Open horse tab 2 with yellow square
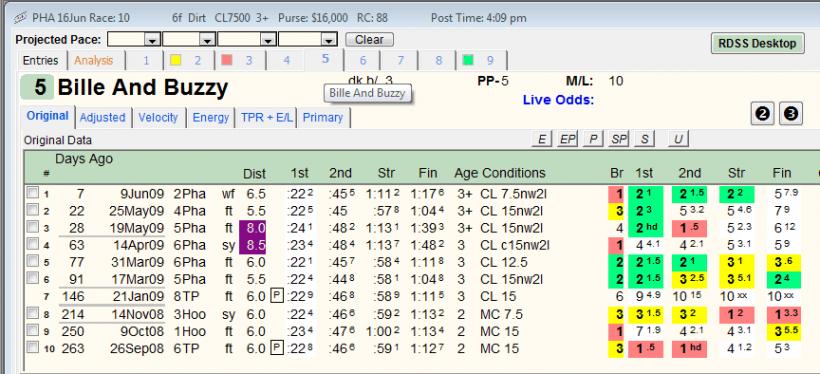This screenshot has width=820, height=374. (186, 60)
